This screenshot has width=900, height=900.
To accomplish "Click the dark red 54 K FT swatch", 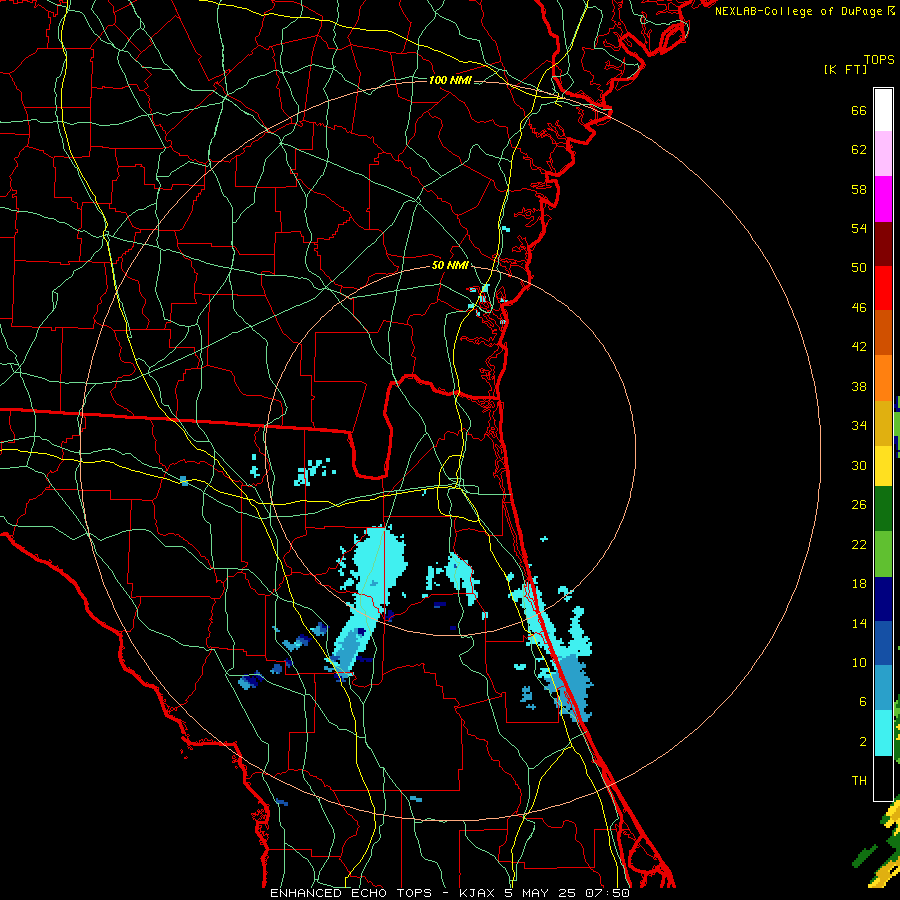I will pyautogui.click(x=883, y=244).
